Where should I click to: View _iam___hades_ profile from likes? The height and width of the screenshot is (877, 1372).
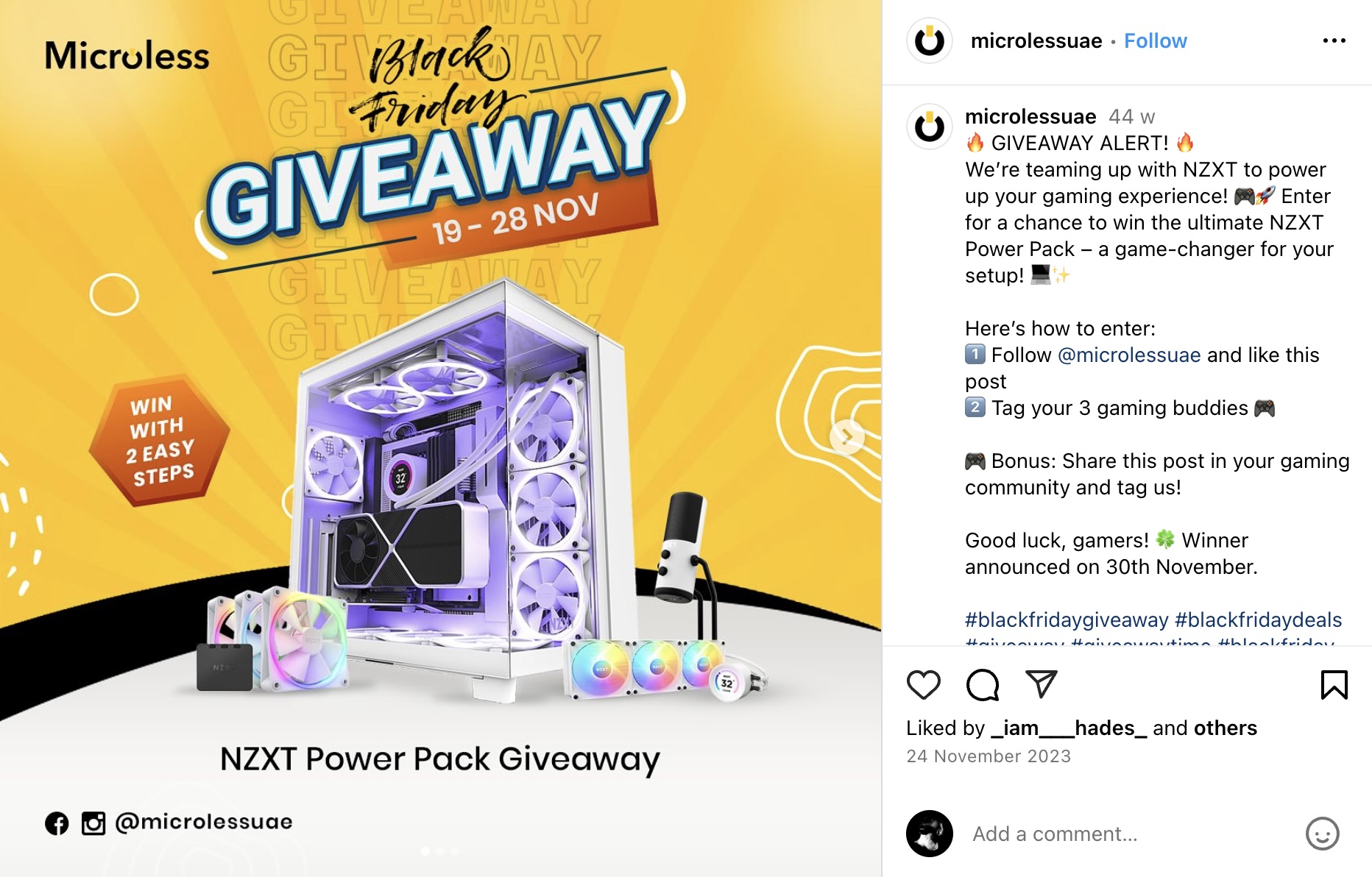(x=1069, y=728)
